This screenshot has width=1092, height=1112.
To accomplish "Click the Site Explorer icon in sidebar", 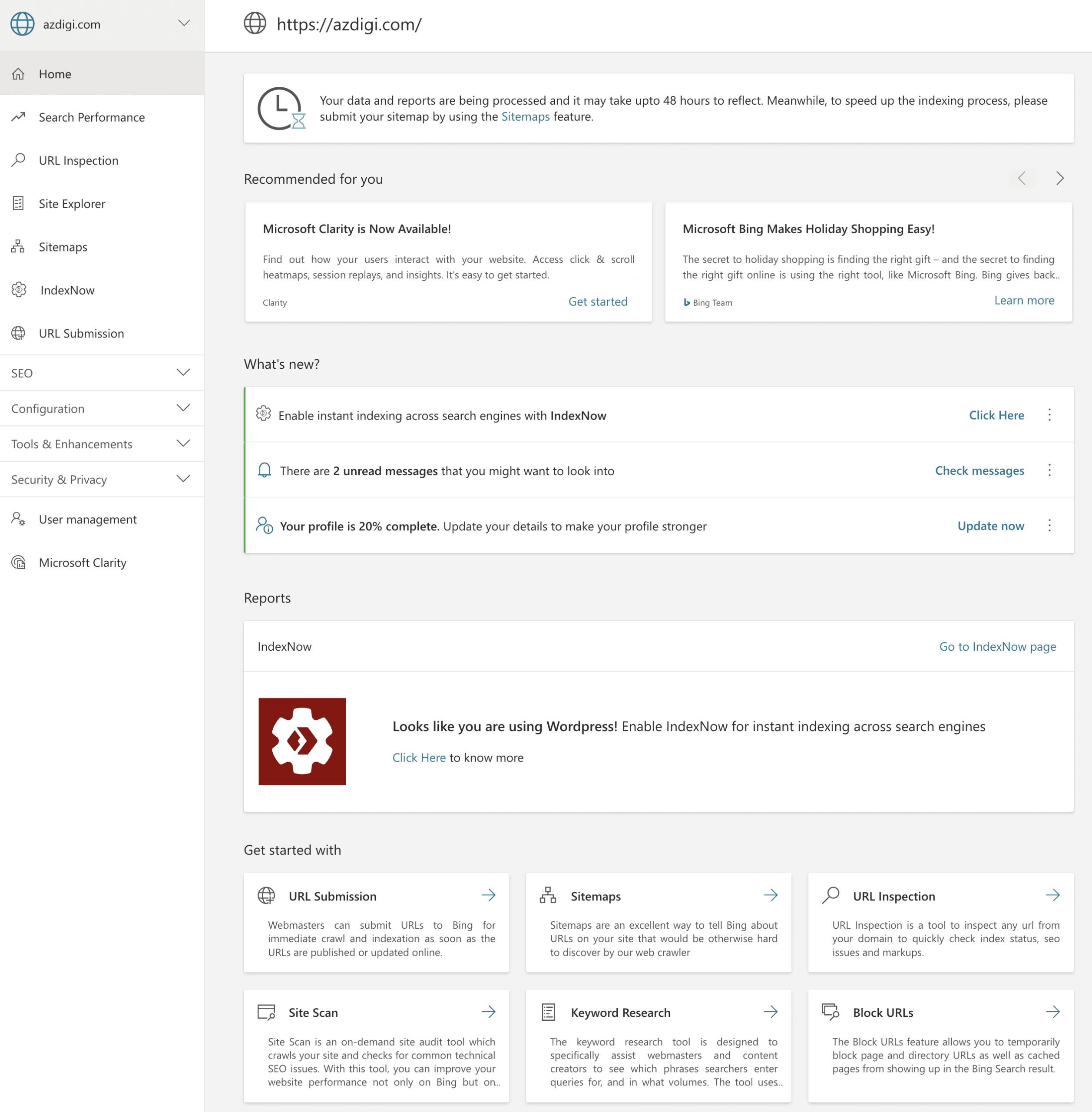I will pyautogui.click(x=18, y=204).
